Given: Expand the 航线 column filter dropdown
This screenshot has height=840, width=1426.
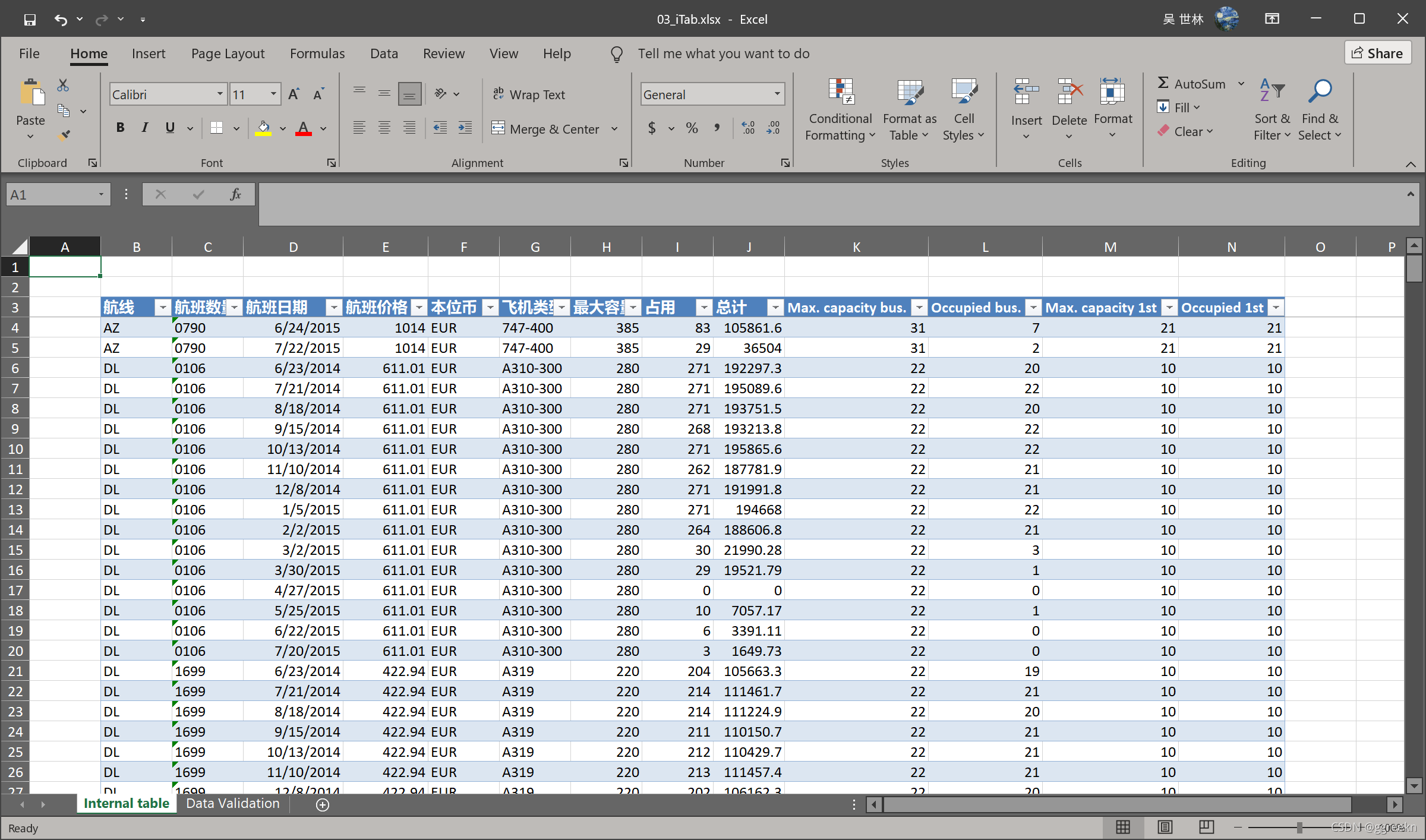Looking at the screenshot, I should [x=162, y=308].
